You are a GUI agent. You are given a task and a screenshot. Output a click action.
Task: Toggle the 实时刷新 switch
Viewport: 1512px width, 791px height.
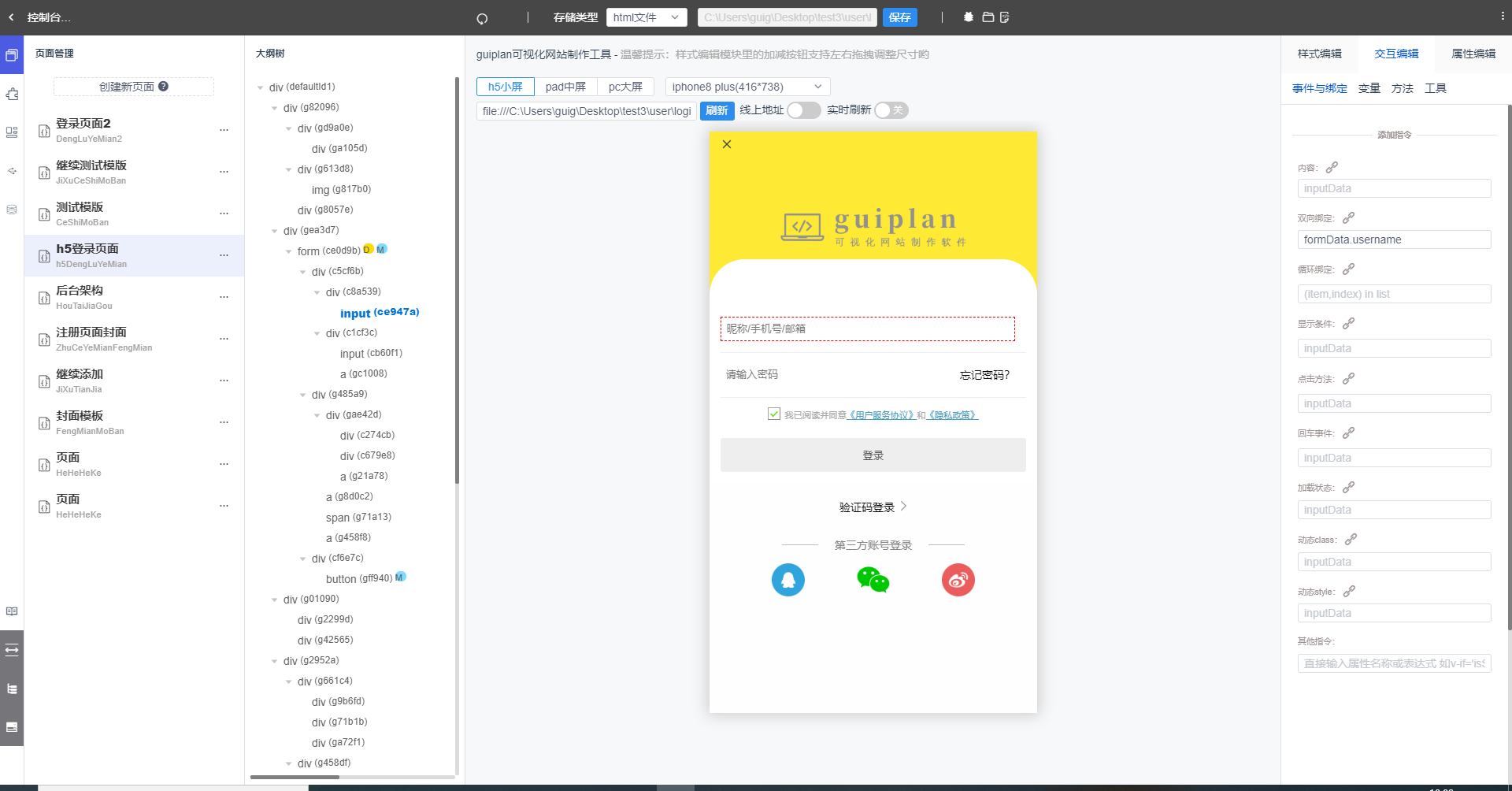click(x=891, y=110)
